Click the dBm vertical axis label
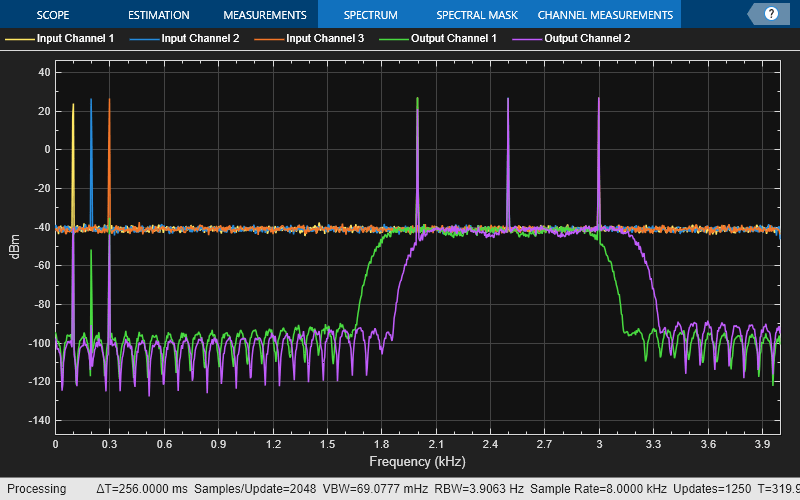Image resolution: width=800 pixels, height=500 pixels. point(14,247)
